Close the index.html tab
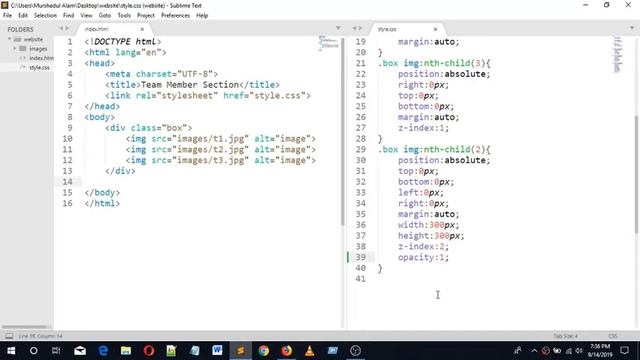The height and width of the screenshot is (360, 640). pyautogui.click(x=142, y=29)
